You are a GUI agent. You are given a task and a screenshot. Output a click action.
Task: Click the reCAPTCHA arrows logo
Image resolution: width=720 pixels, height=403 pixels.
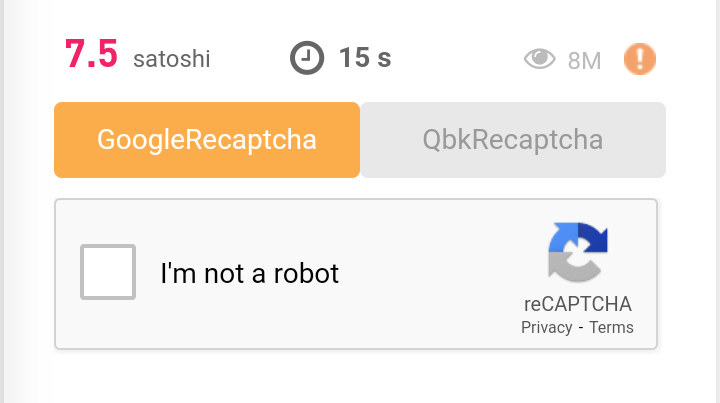[x=578, y=252]
